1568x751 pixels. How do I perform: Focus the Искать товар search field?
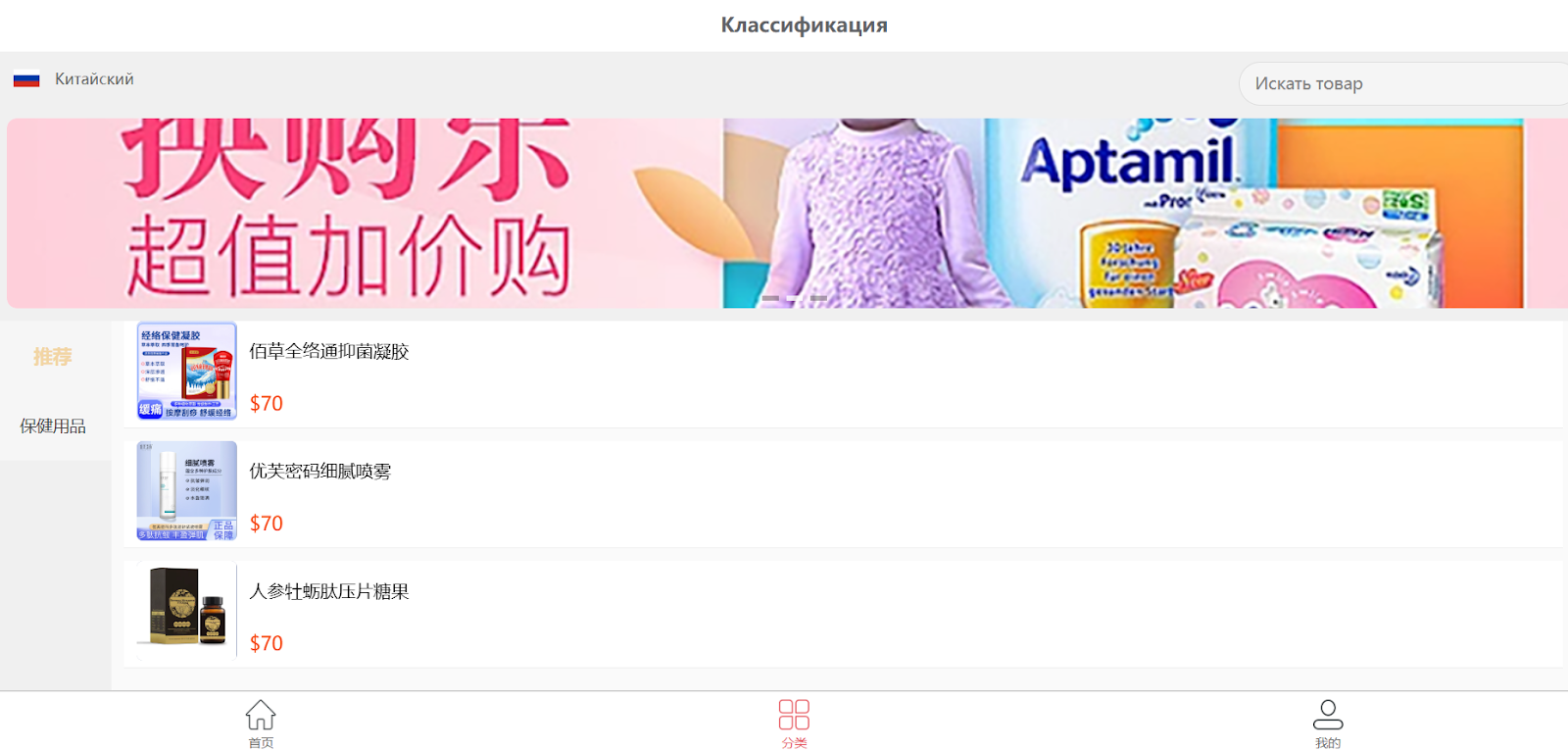point(1403,84)
